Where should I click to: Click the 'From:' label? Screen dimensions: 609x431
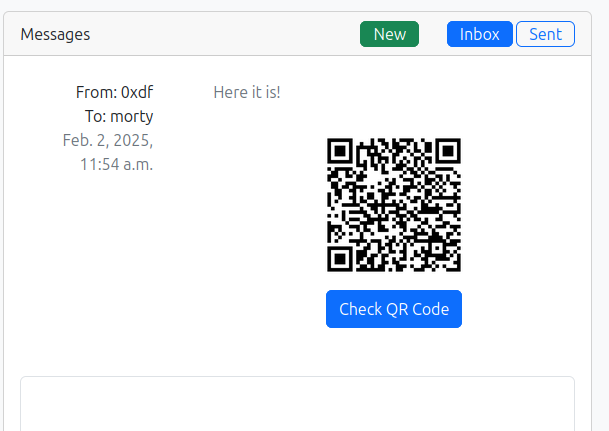[96, 93]
